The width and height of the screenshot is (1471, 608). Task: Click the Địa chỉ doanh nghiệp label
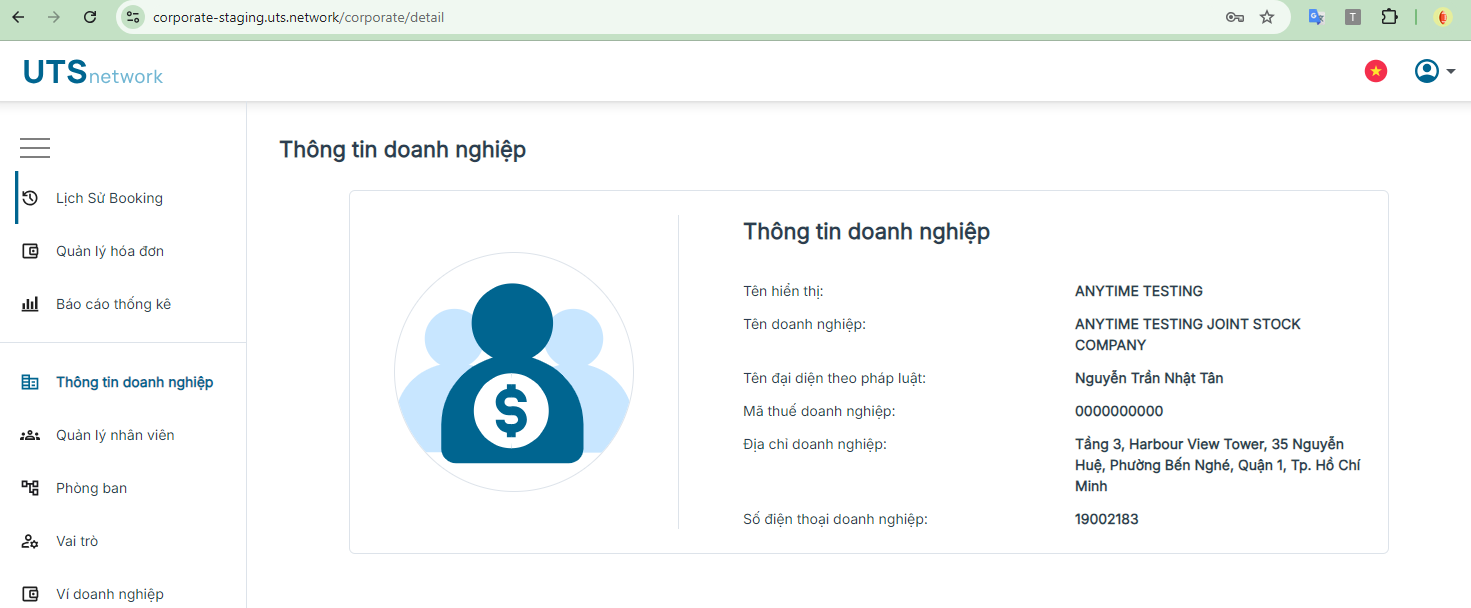815,444
